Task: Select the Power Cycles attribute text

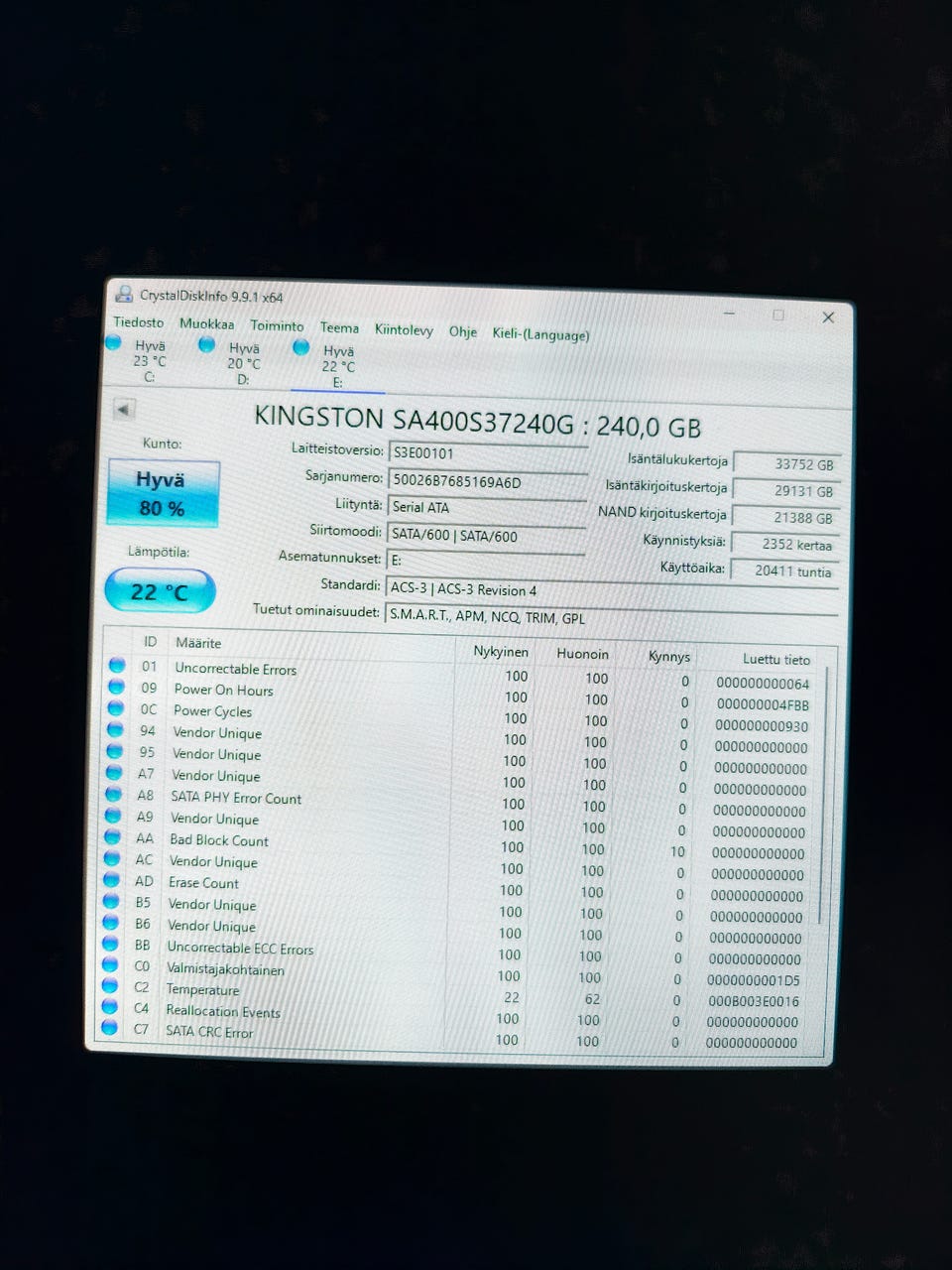Action: (x=212, y=711)
